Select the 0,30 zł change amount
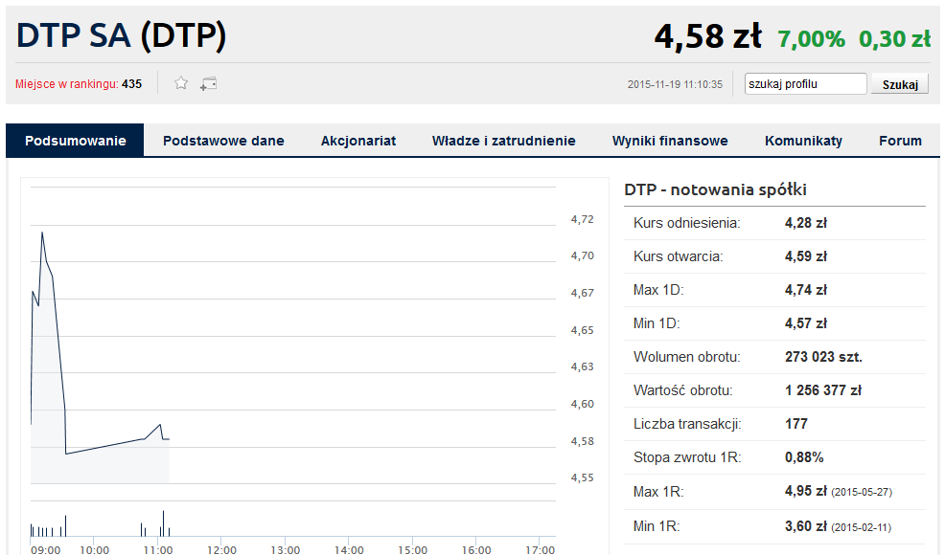 tap(895, 39)
